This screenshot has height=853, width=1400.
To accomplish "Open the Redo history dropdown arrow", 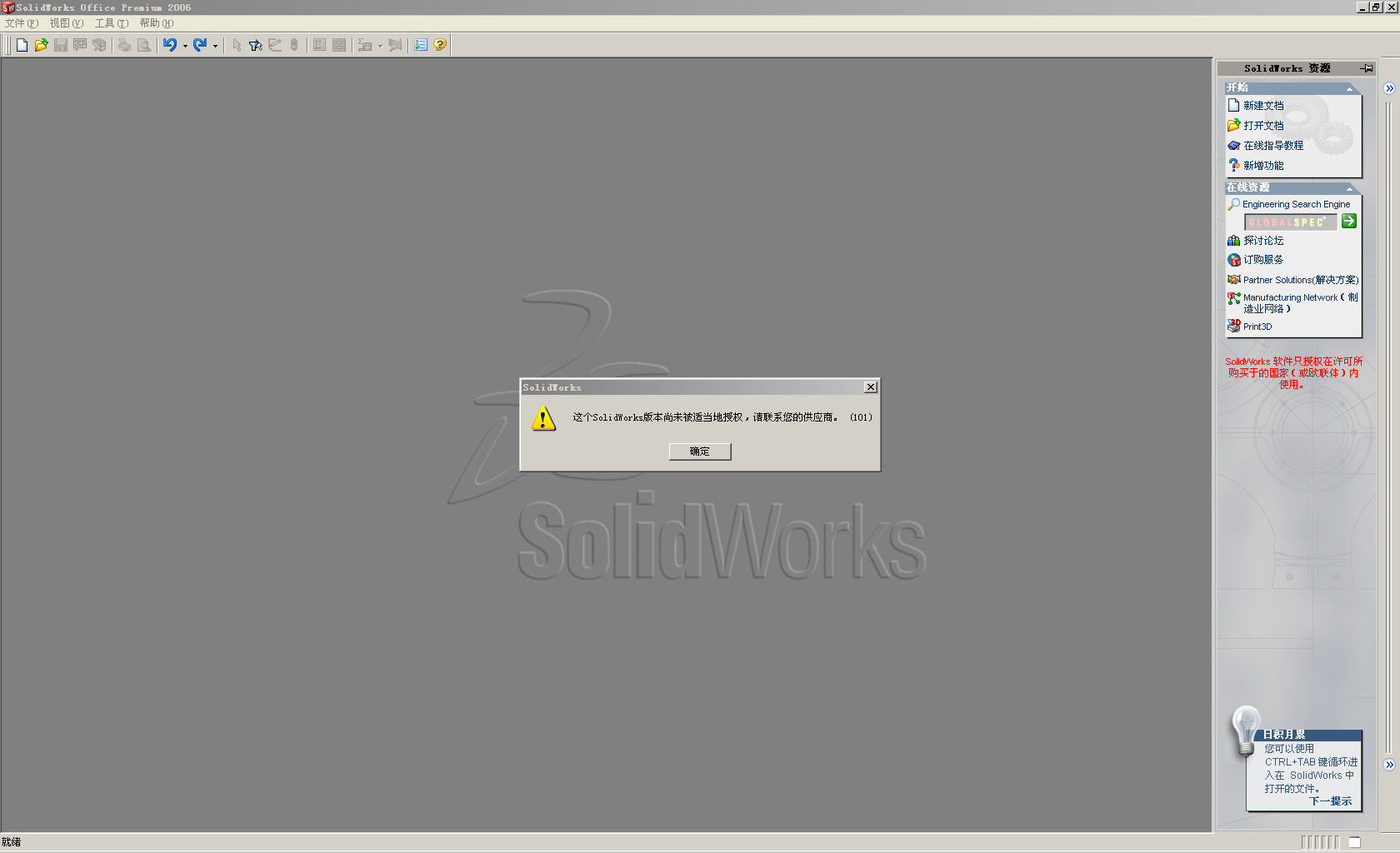I will coord(215,46).
